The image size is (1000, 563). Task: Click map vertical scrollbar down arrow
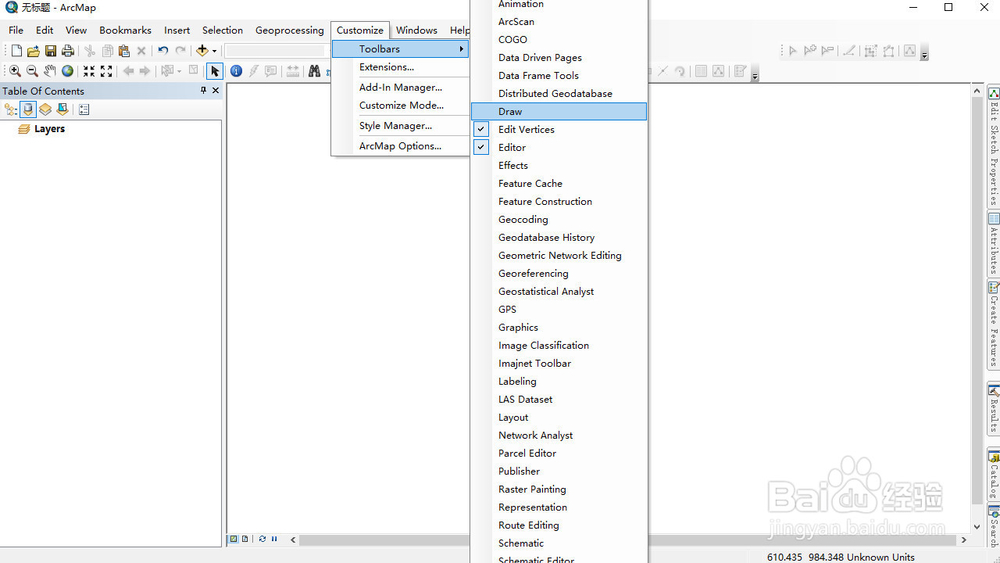[x=977, y=527]
